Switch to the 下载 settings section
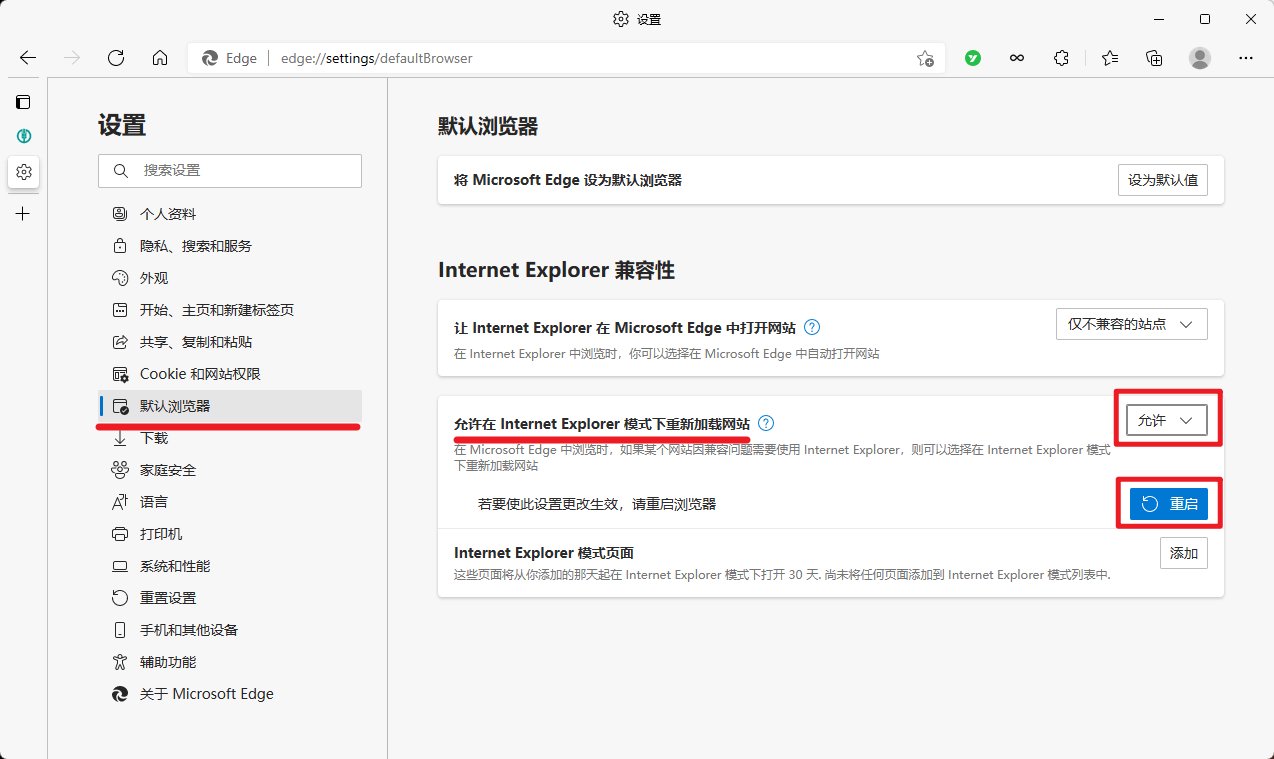 tap(155, 437)
